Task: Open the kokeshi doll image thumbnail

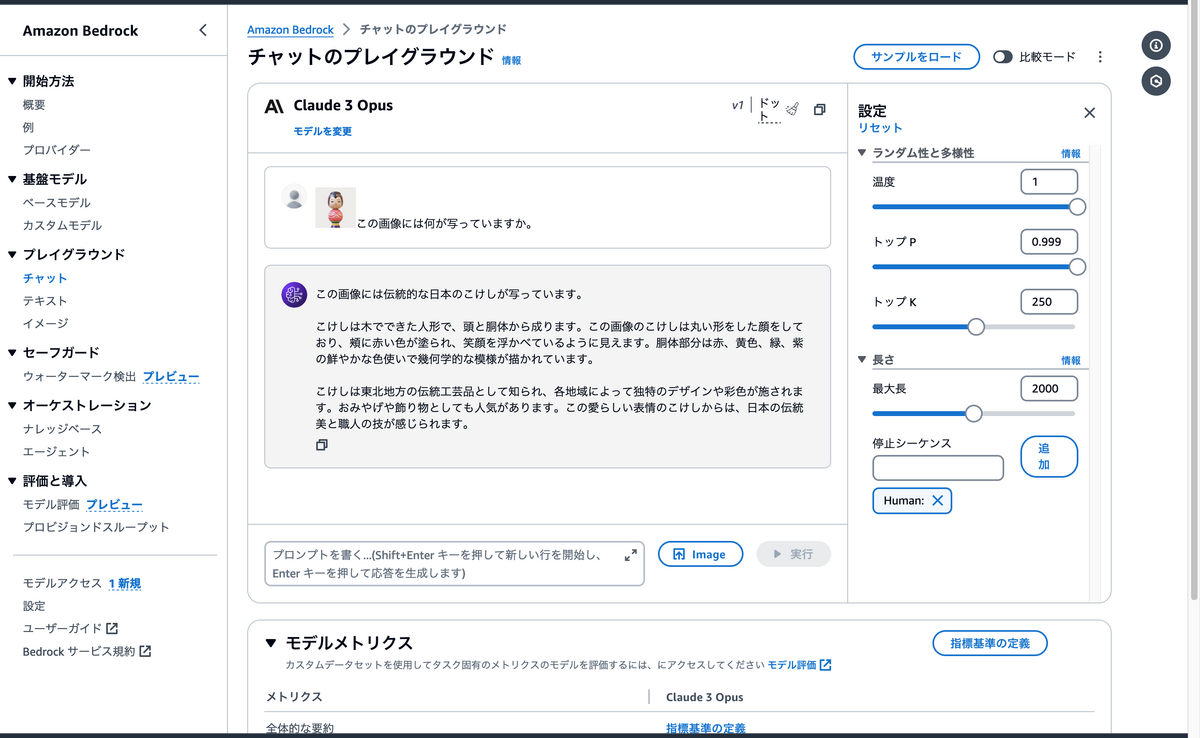Action: click(x=335, y=208)
